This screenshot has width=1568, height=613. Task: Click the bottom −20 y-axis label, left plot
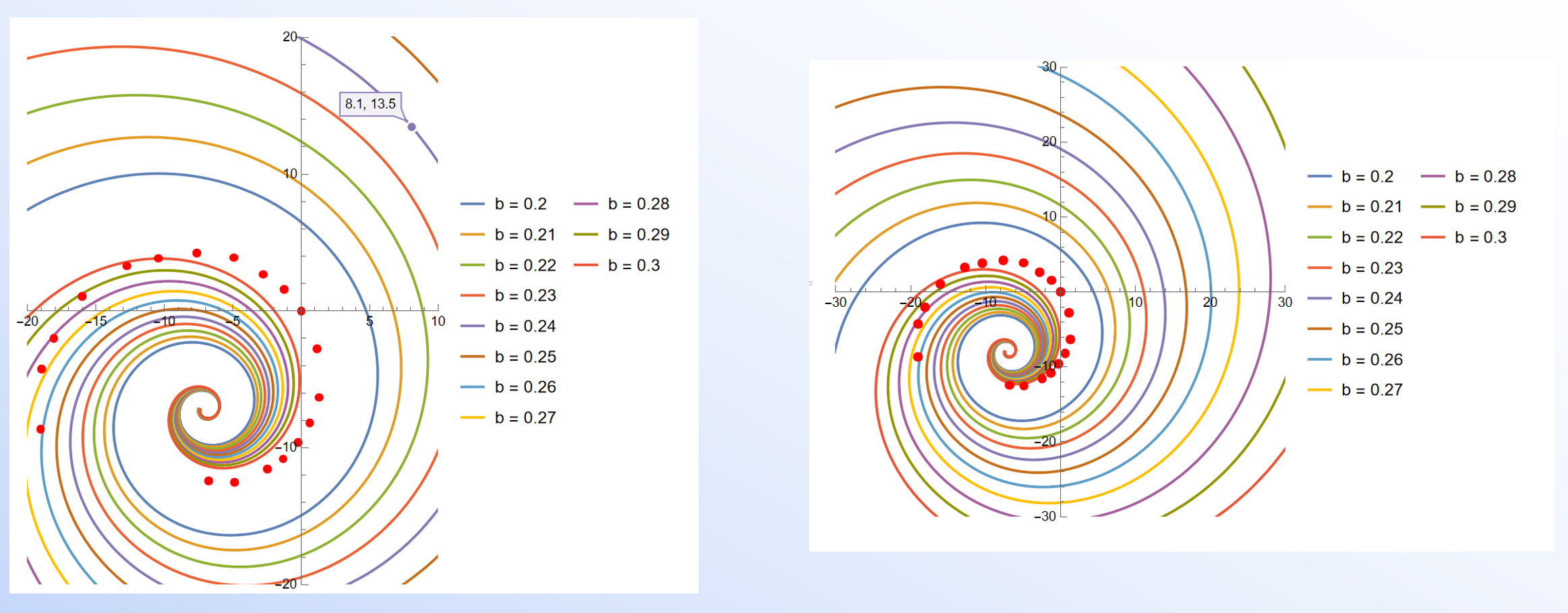tap(286, 584)
